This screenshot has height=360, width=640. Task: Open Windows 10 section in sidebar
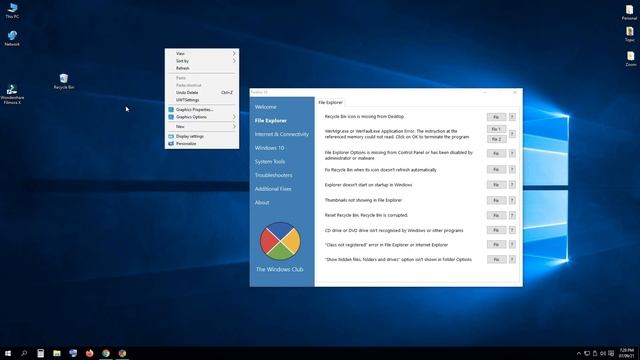tap(269, 148)
